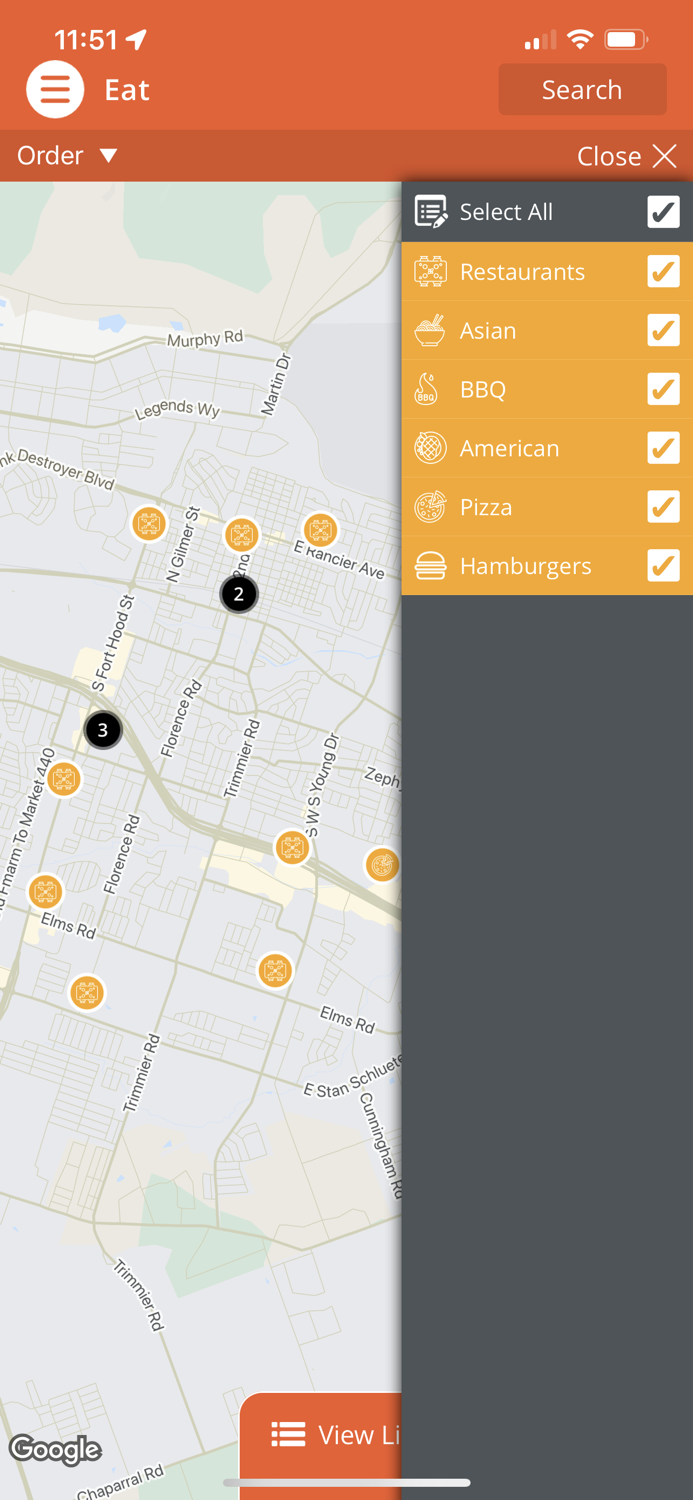
Task: Click the Select All list icon
Action: click(x=431, y=212)
